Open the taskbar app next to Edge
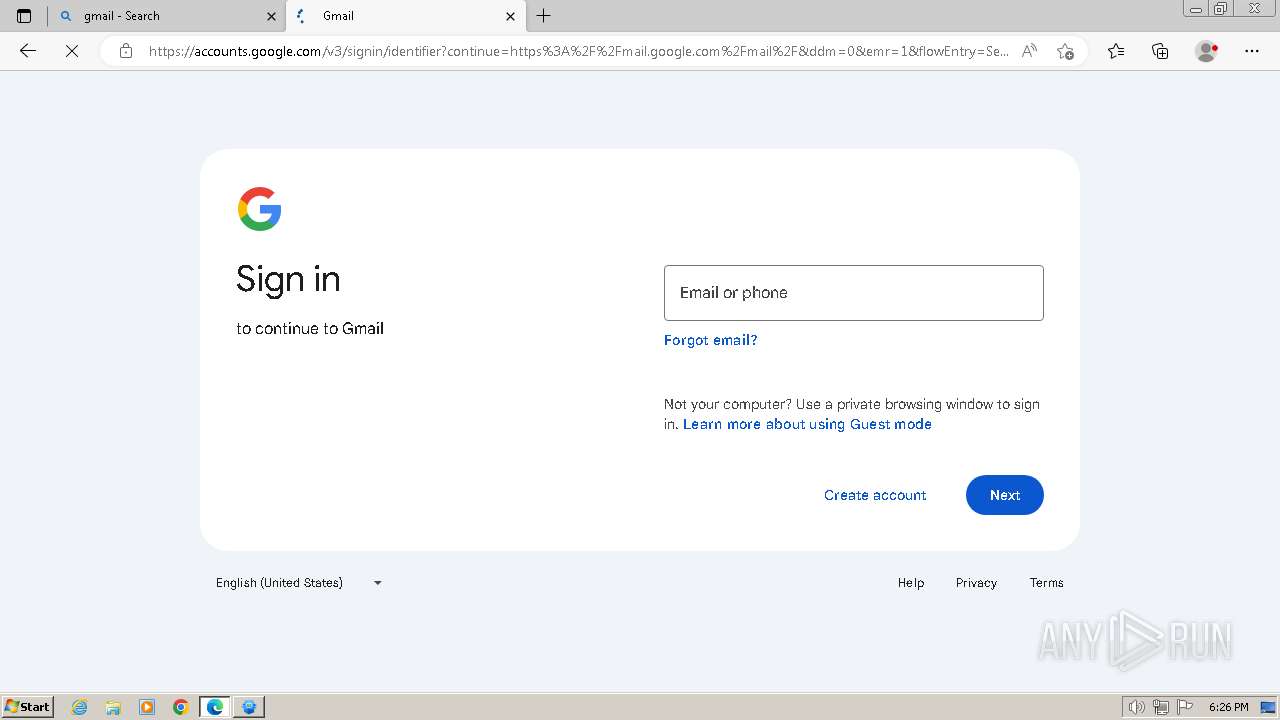This screenshot has height=720, width=1280. pyautogui.click(x=249, y=707)
